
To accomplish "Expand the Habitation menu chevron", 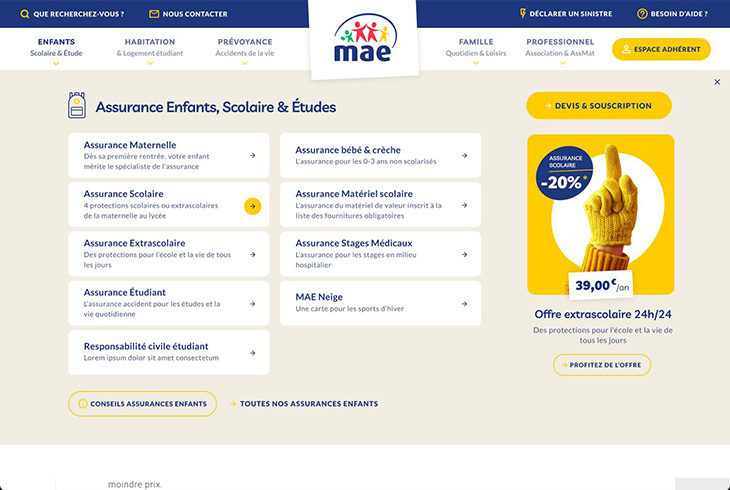I will [150, 63].
